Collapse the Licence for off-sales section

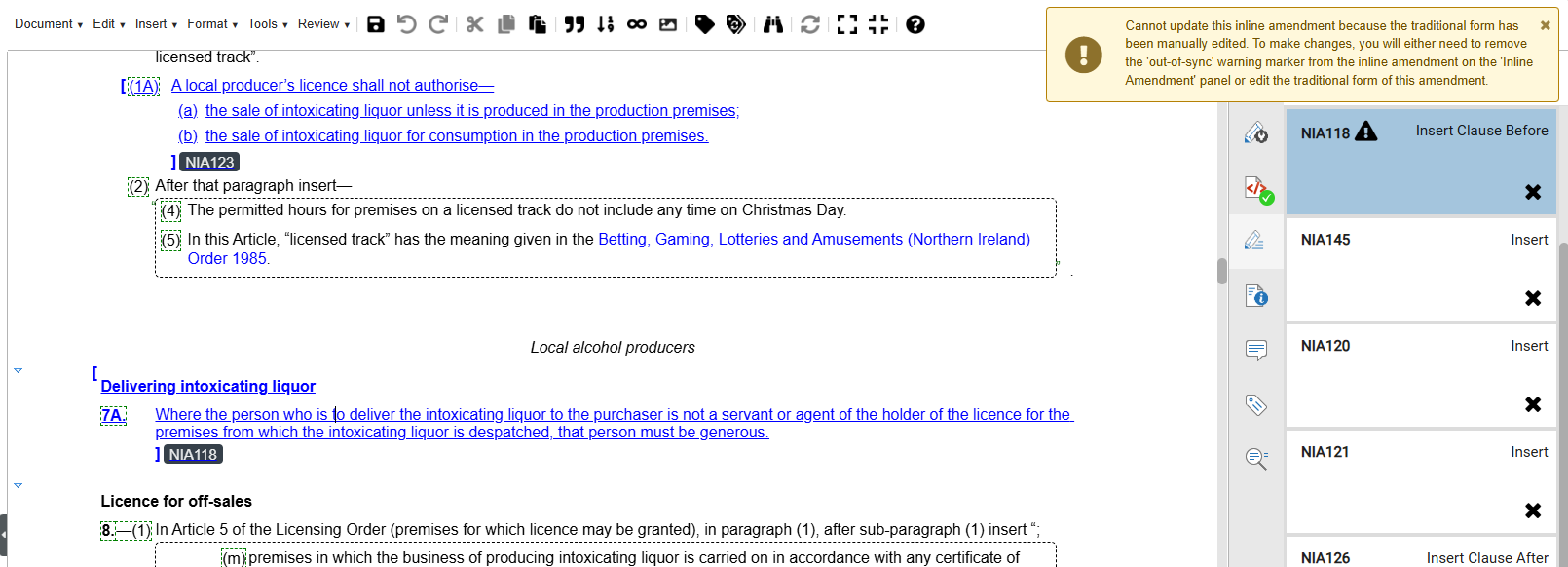(x=18, y=485)
